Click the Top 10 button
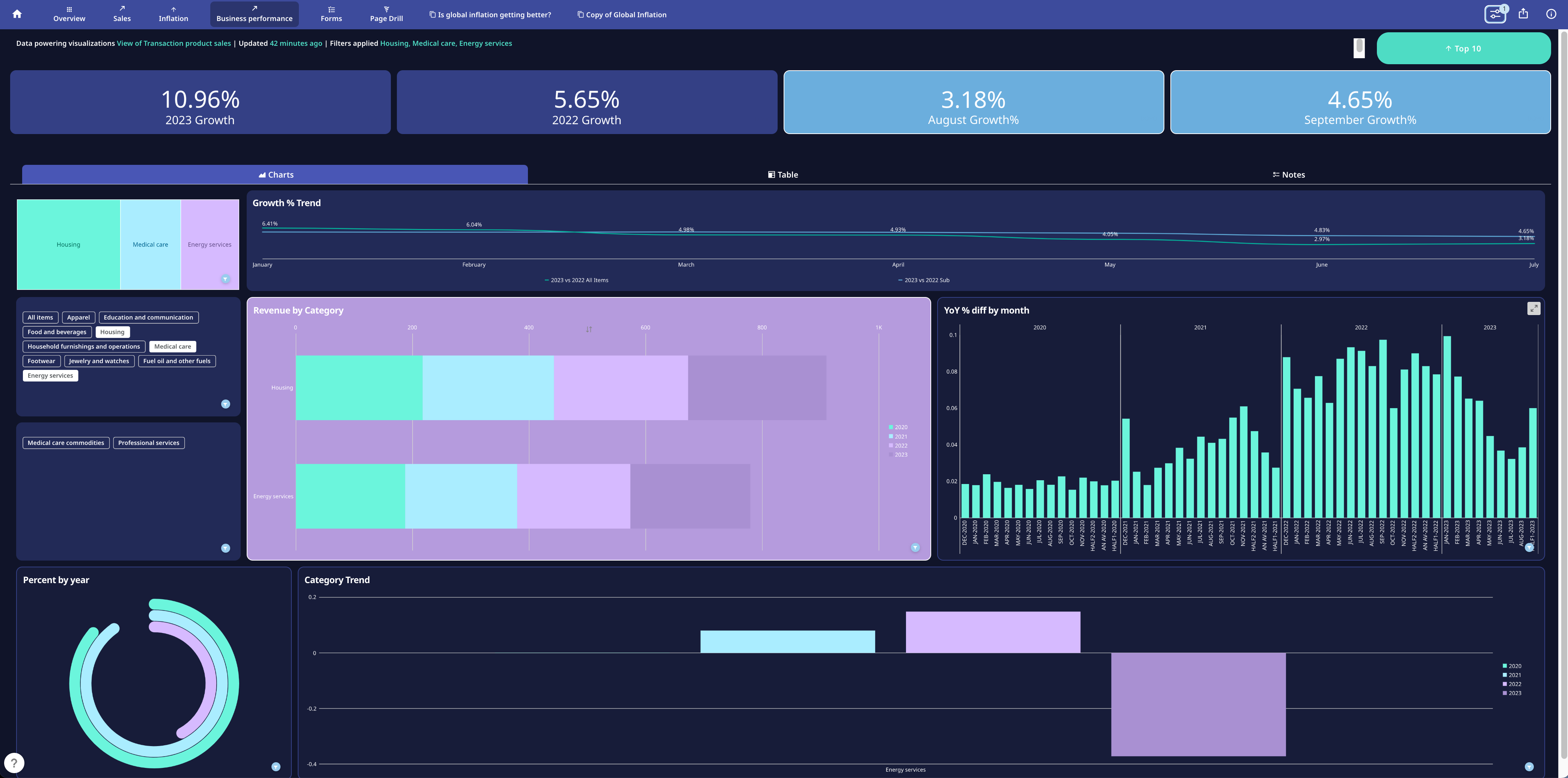This screenshot has width=1568, height=778. coord(1463,49)
